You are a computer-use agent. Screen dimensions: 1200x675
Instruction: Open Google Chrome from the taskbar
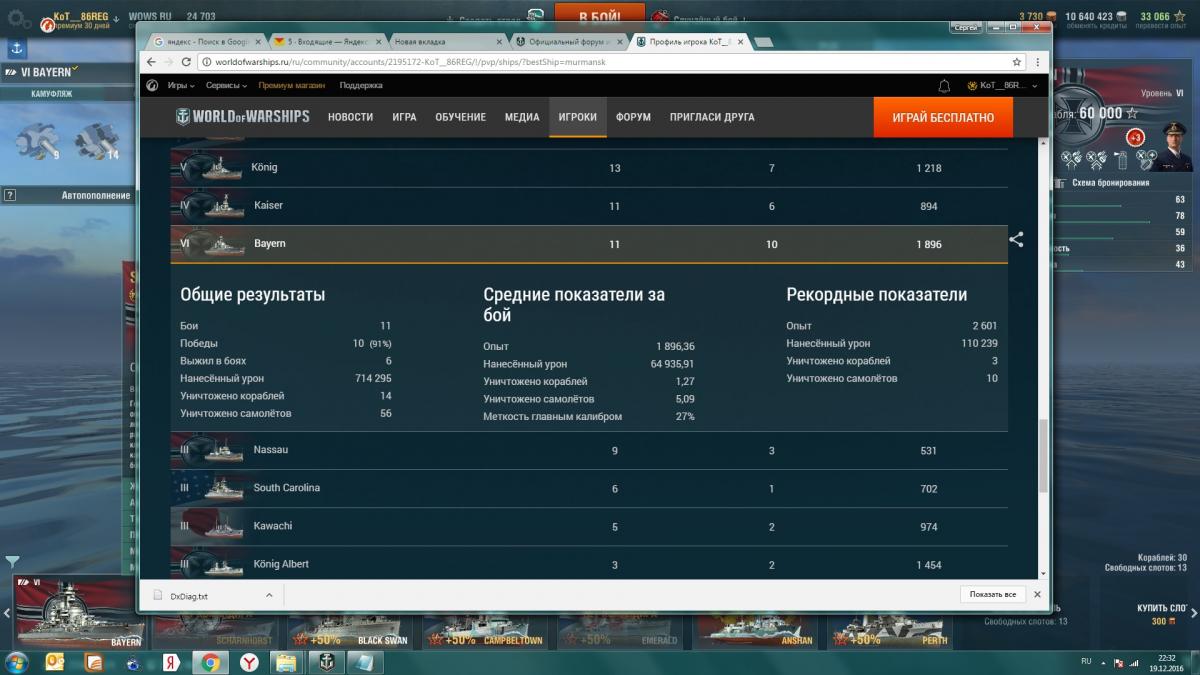(x=210, y=662)
